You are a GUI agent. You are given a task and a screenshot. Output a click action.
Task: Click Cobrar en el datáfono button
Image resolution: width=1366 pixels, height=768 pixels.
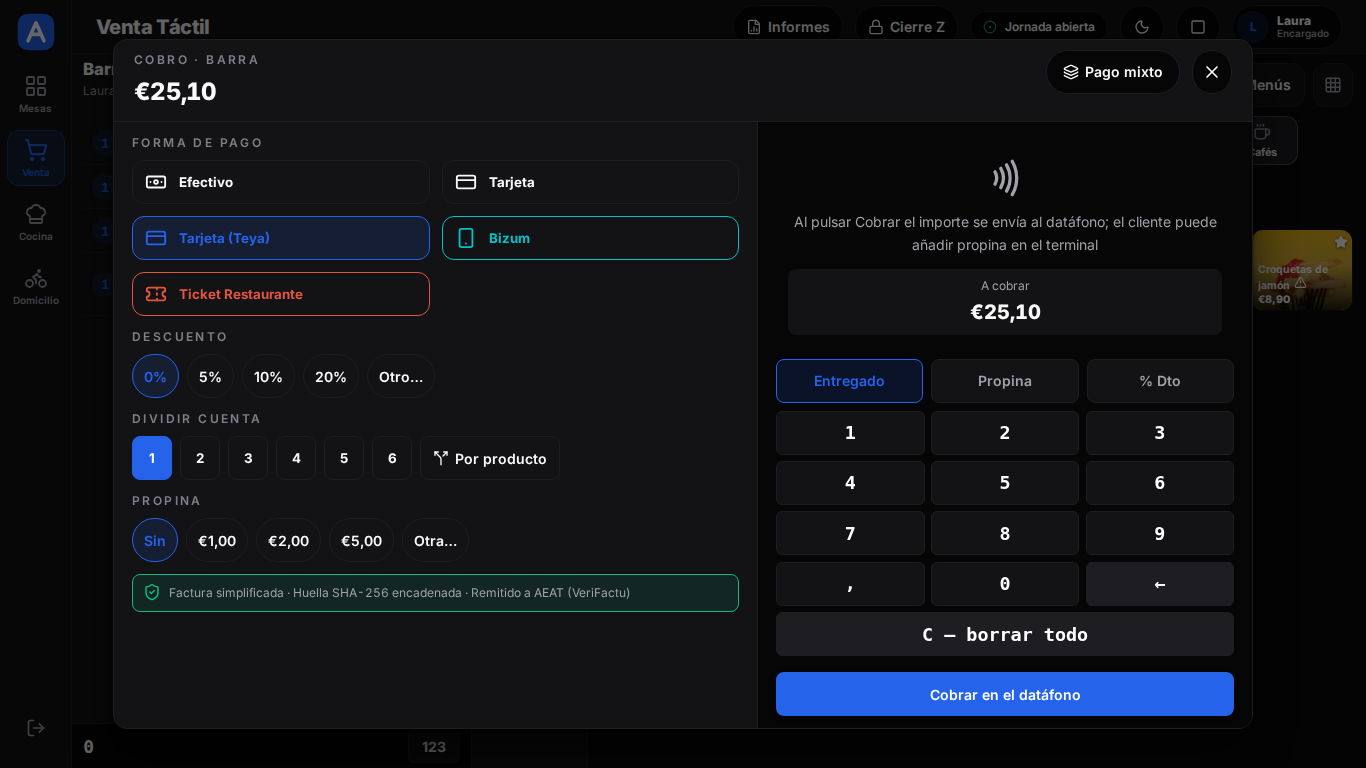point(1005,694)
